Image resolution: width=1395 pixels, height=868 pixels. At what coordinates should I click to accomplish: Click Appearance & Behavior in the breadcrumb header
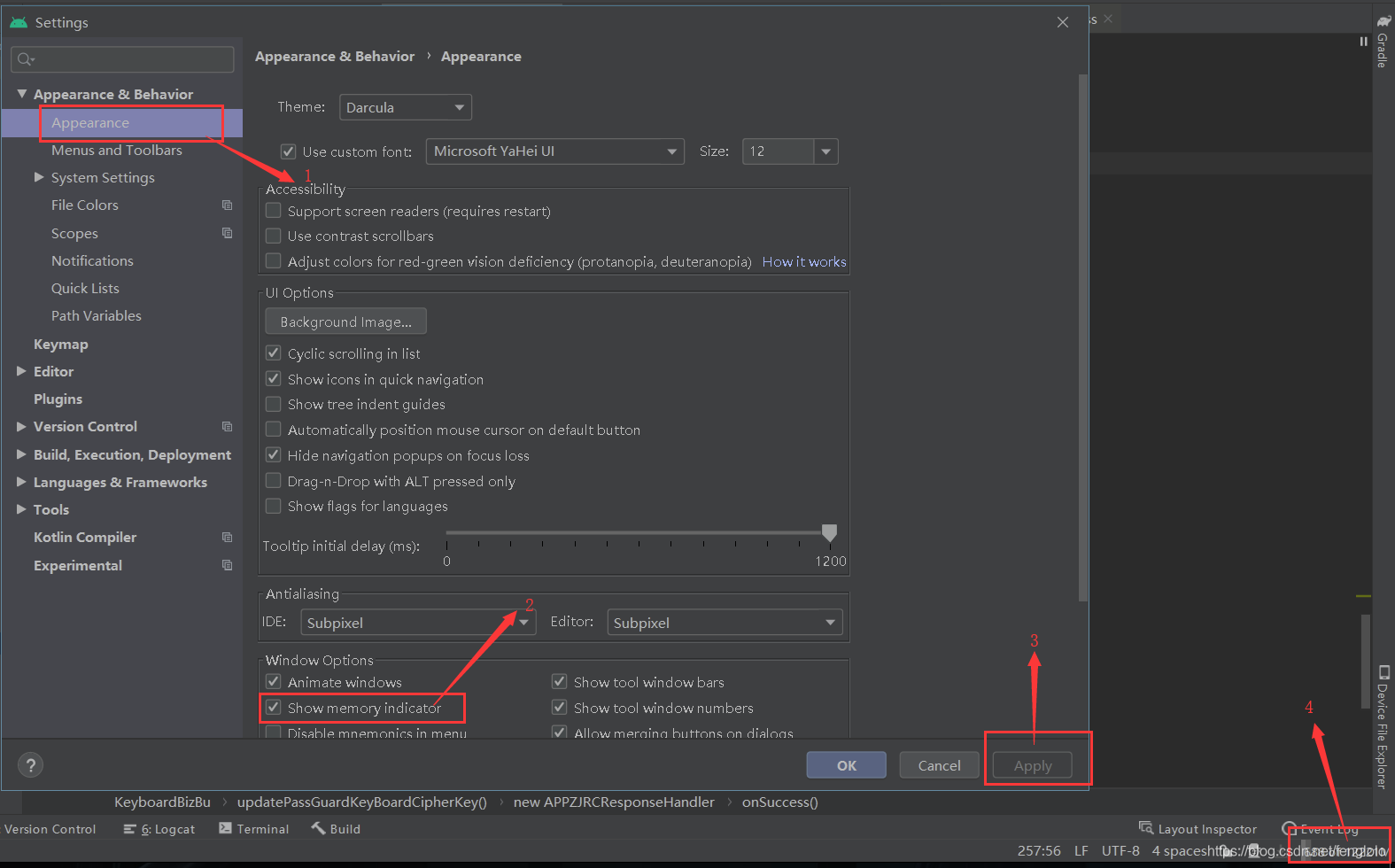[335, 56]
